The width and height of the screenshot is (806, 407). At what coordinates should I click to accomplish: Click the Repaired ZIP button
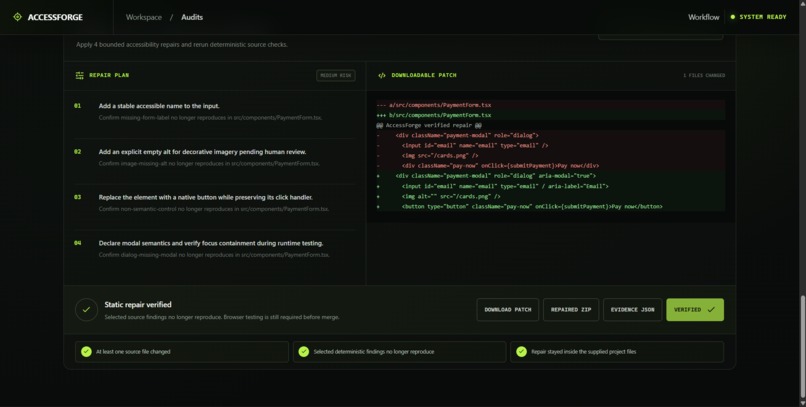pyautogui.click(x=571, y=310)
